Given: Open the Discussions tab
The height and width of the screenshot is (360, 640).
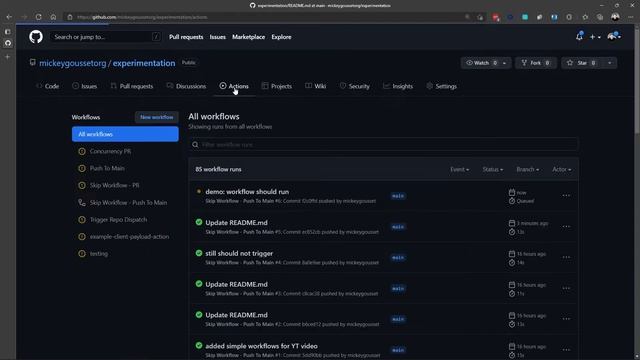Looking at the screenshot, I should 186,86.
